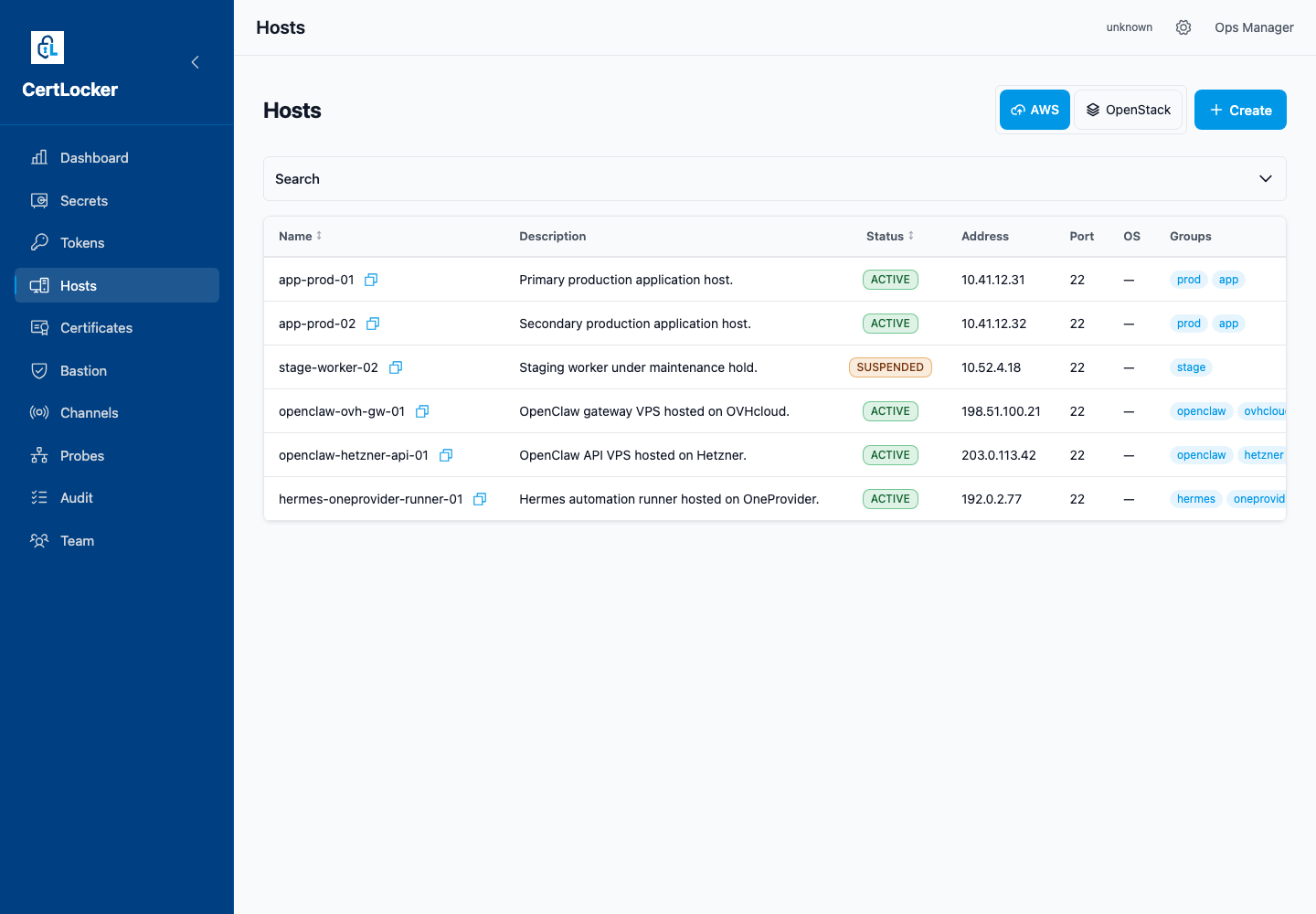Click 'hetzner' group tag
Image resolution: width=1316 pixels, height=914 pixels.
[x=1262, y=455]
